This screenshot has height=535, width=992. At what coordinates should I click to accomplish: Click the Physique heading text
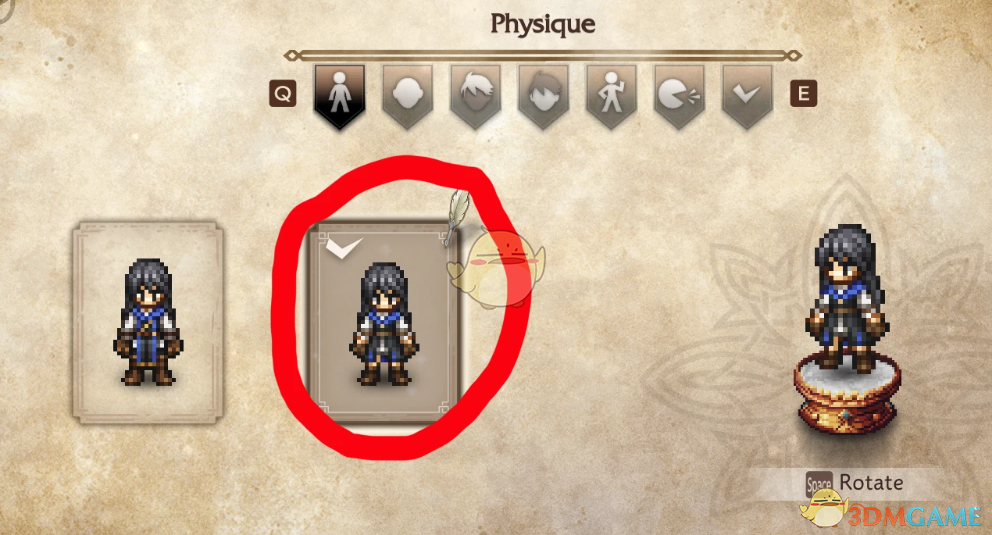[x=543, y=25]
